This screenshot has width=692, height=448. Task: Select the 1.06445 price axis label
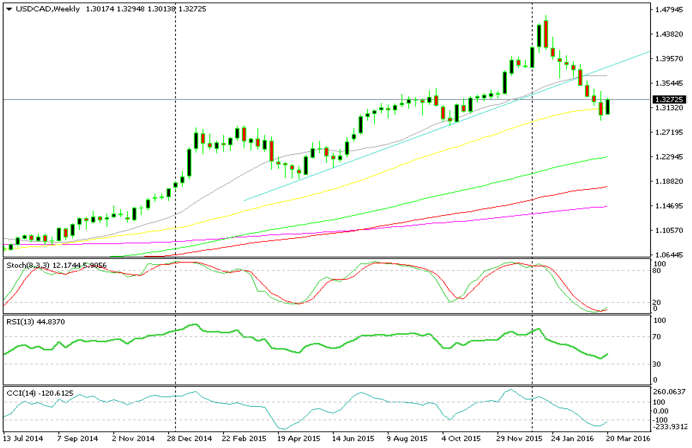coord(669,255)
